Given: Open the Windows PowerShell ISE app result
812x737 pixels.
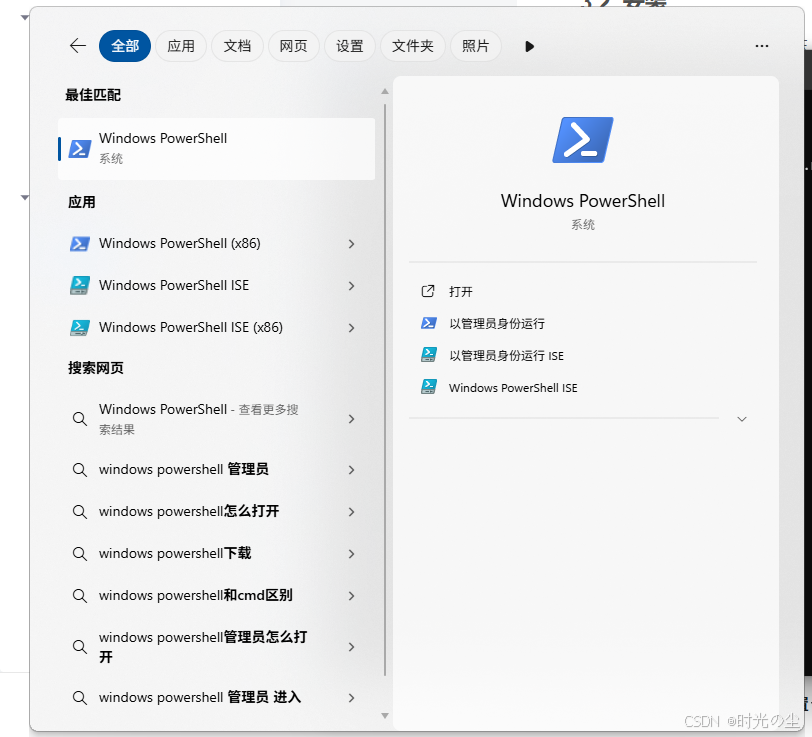Looking at the screenshot, I should tap(216, 285).
